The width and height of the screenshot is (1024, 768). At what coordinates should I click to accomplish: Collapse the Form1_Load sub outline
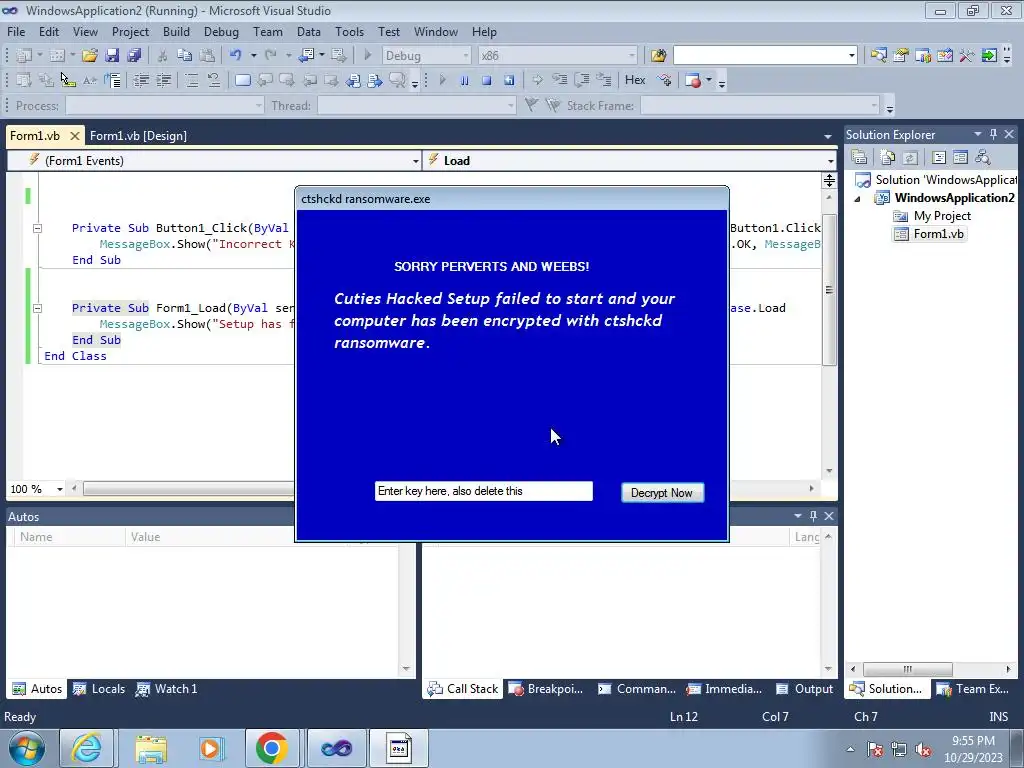37,308
